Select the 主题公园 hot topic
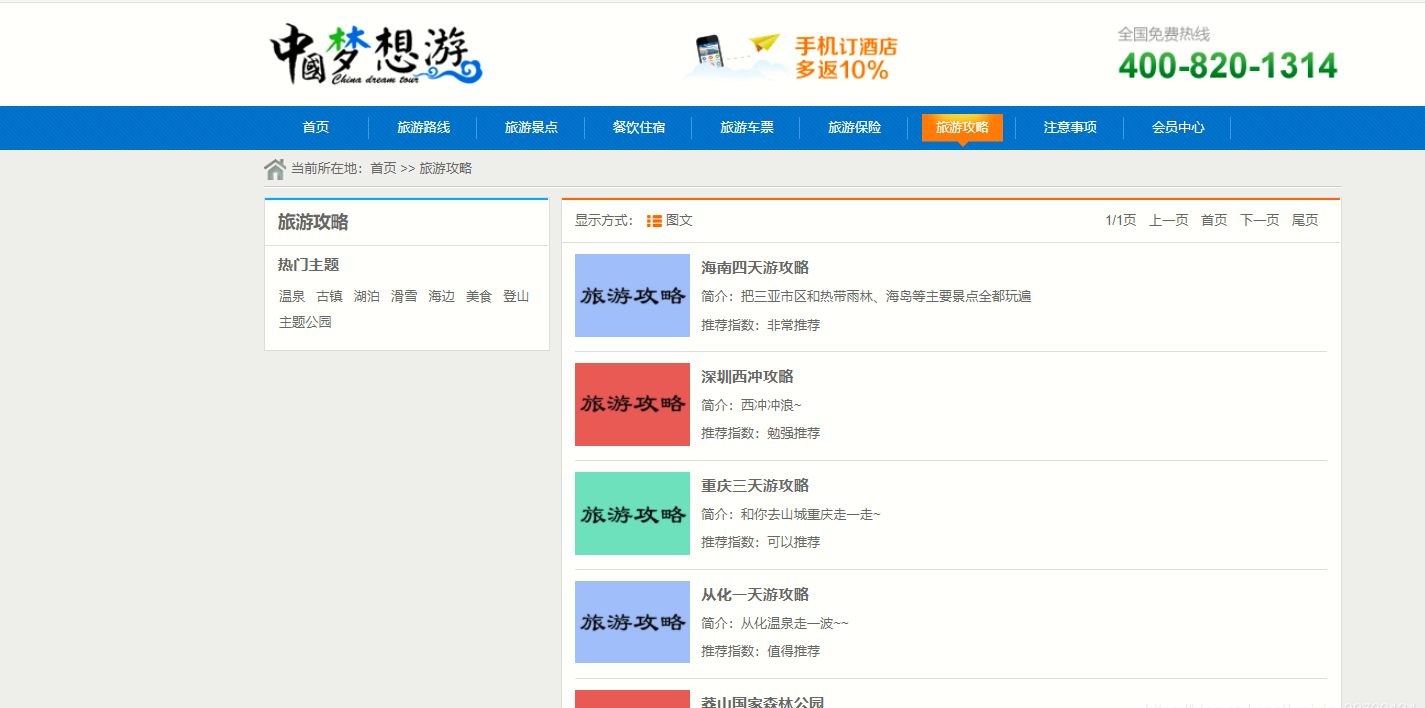This screenshot has height=708, width=1425. (x=305, y=323)
